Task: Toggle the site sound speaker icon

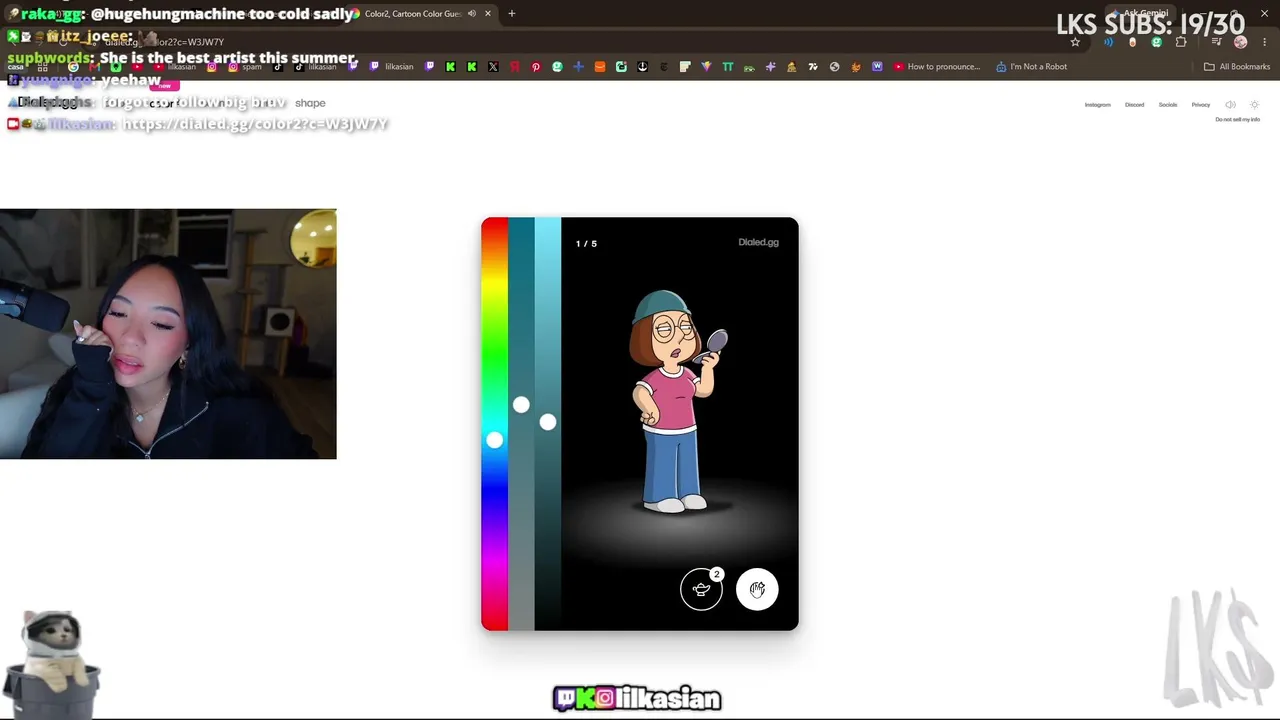Action: coord(1230,105)
